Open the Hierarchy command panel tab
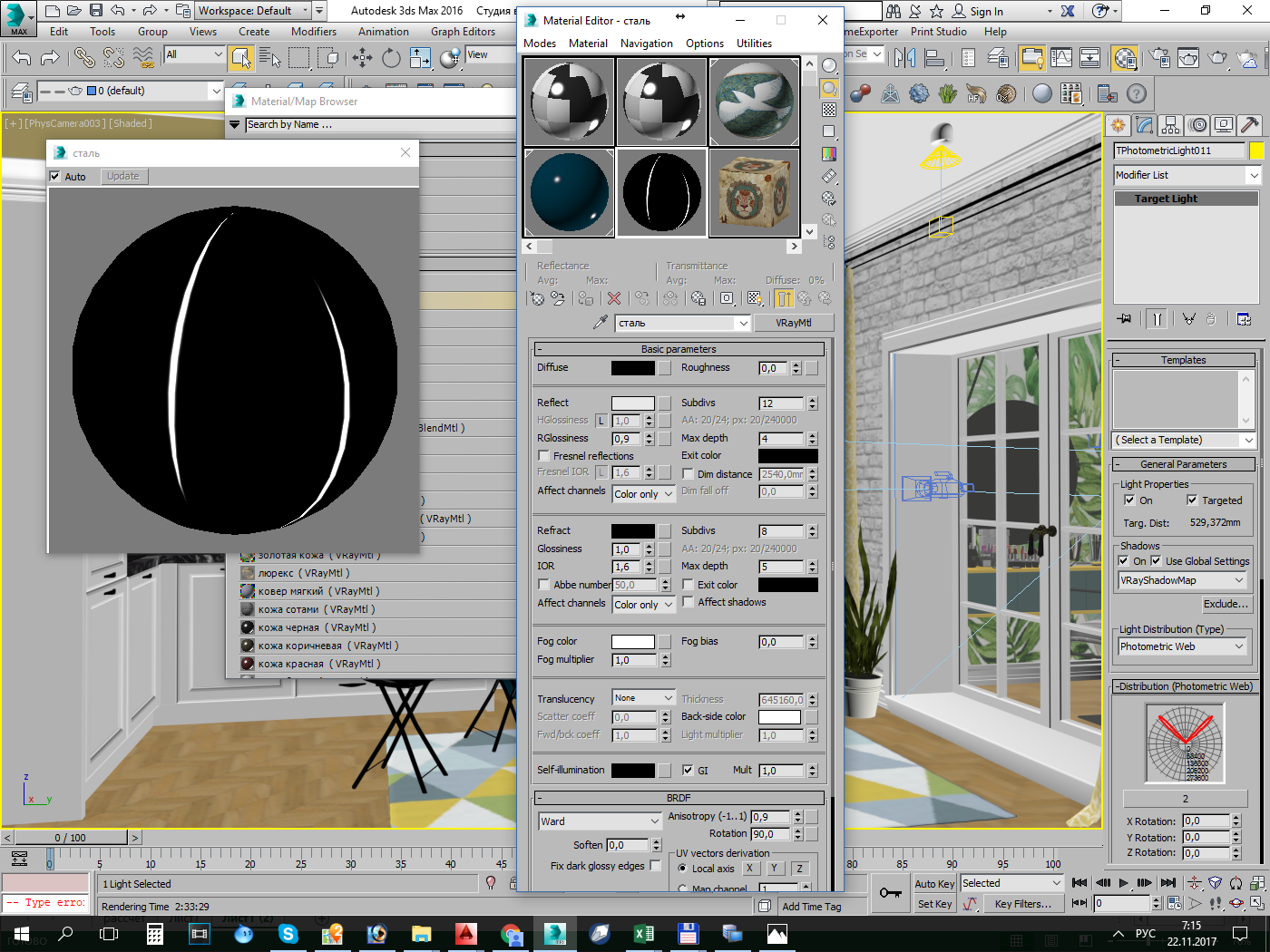Screen dimensions: 1270x952 coord(1170,125)
